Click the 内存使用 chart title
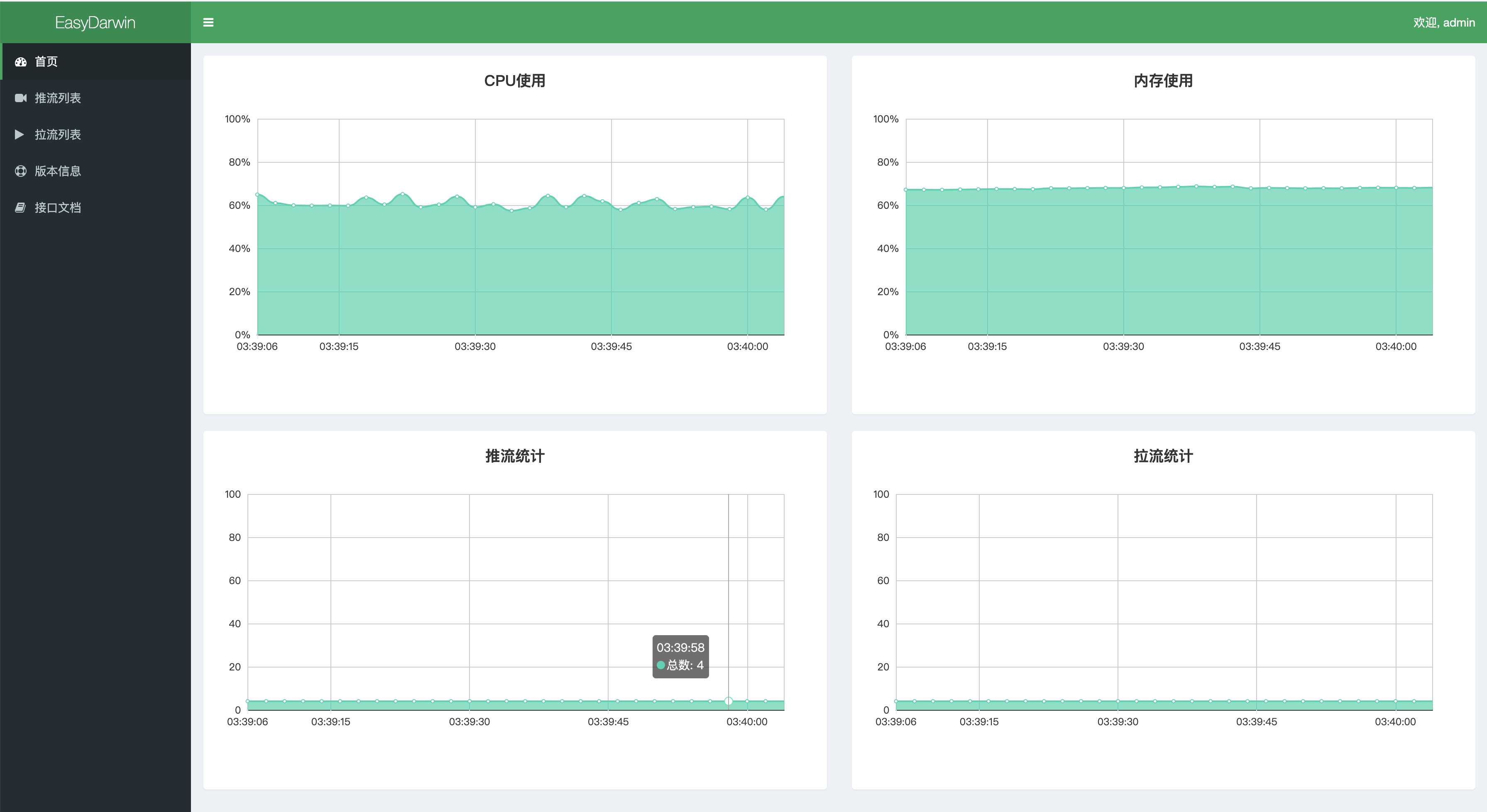1487x812 pixels. point(1163,81)
